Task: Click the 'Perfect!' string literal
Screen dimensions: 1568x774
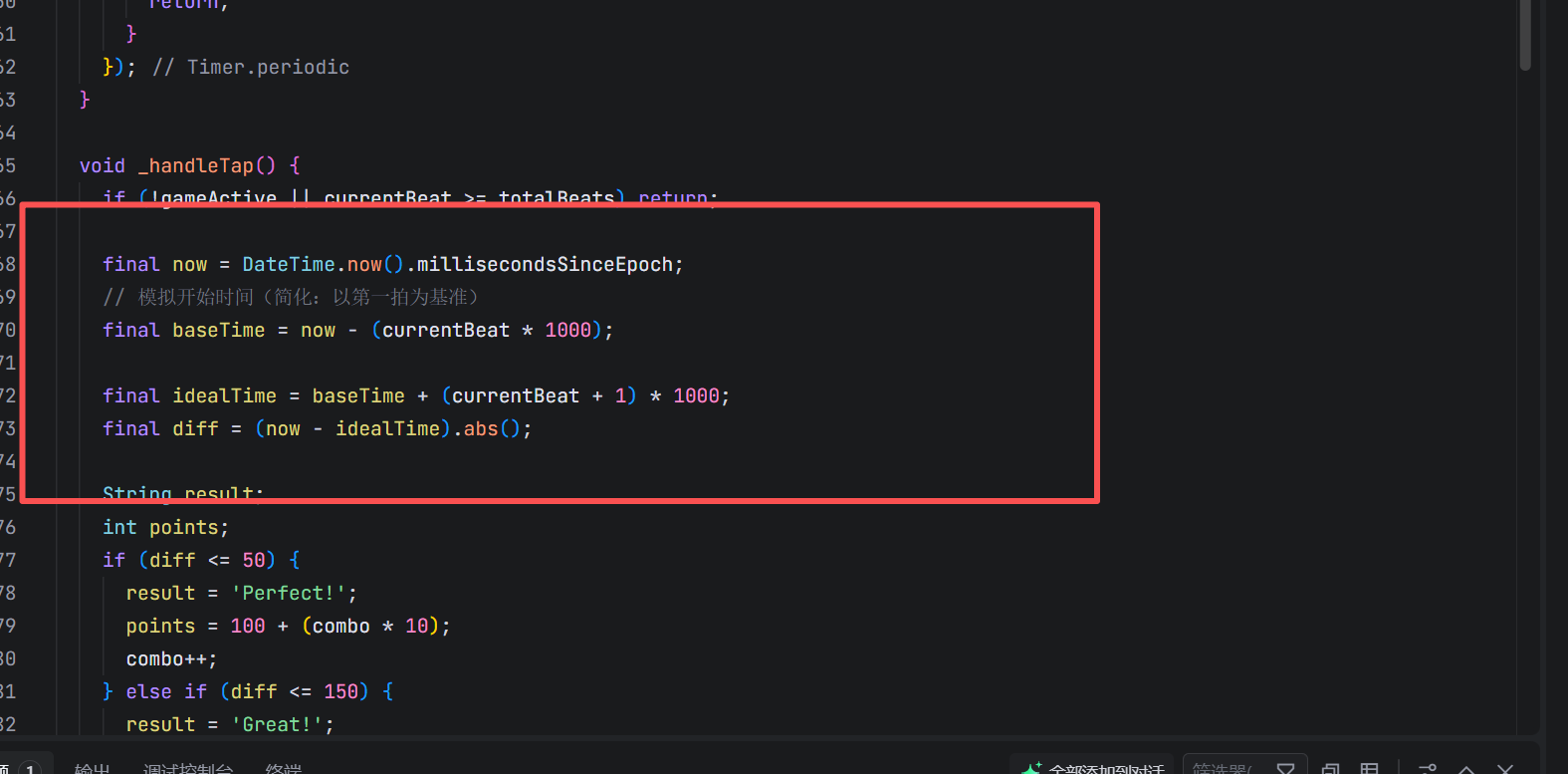Action: [289, 593]
